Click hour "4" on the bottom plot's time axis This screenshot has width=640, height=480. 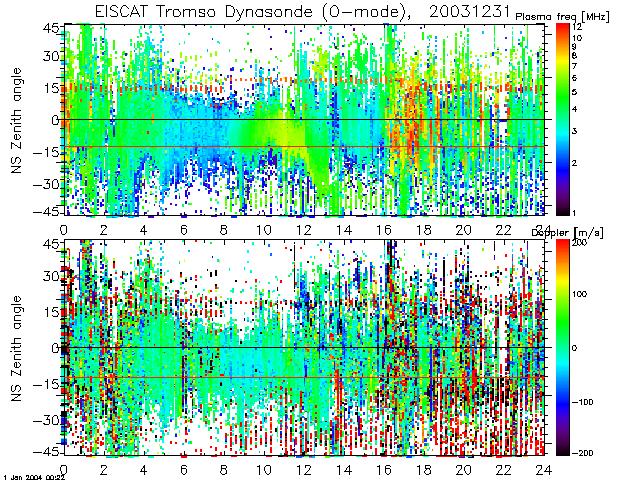(143, 470)
